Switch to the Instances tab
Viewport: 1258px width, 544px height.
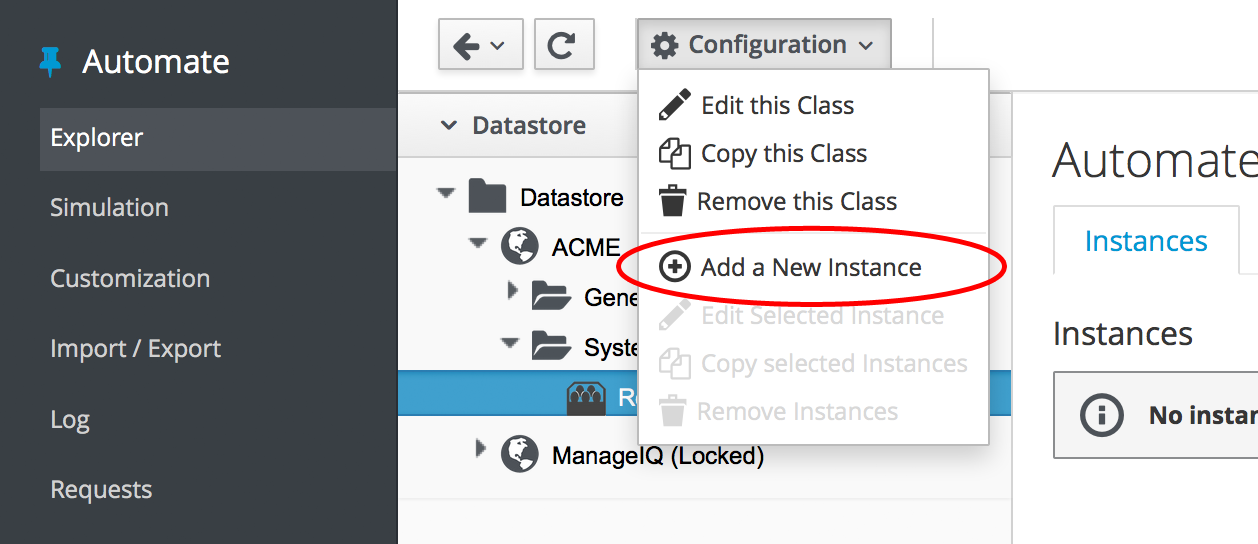1145,241
